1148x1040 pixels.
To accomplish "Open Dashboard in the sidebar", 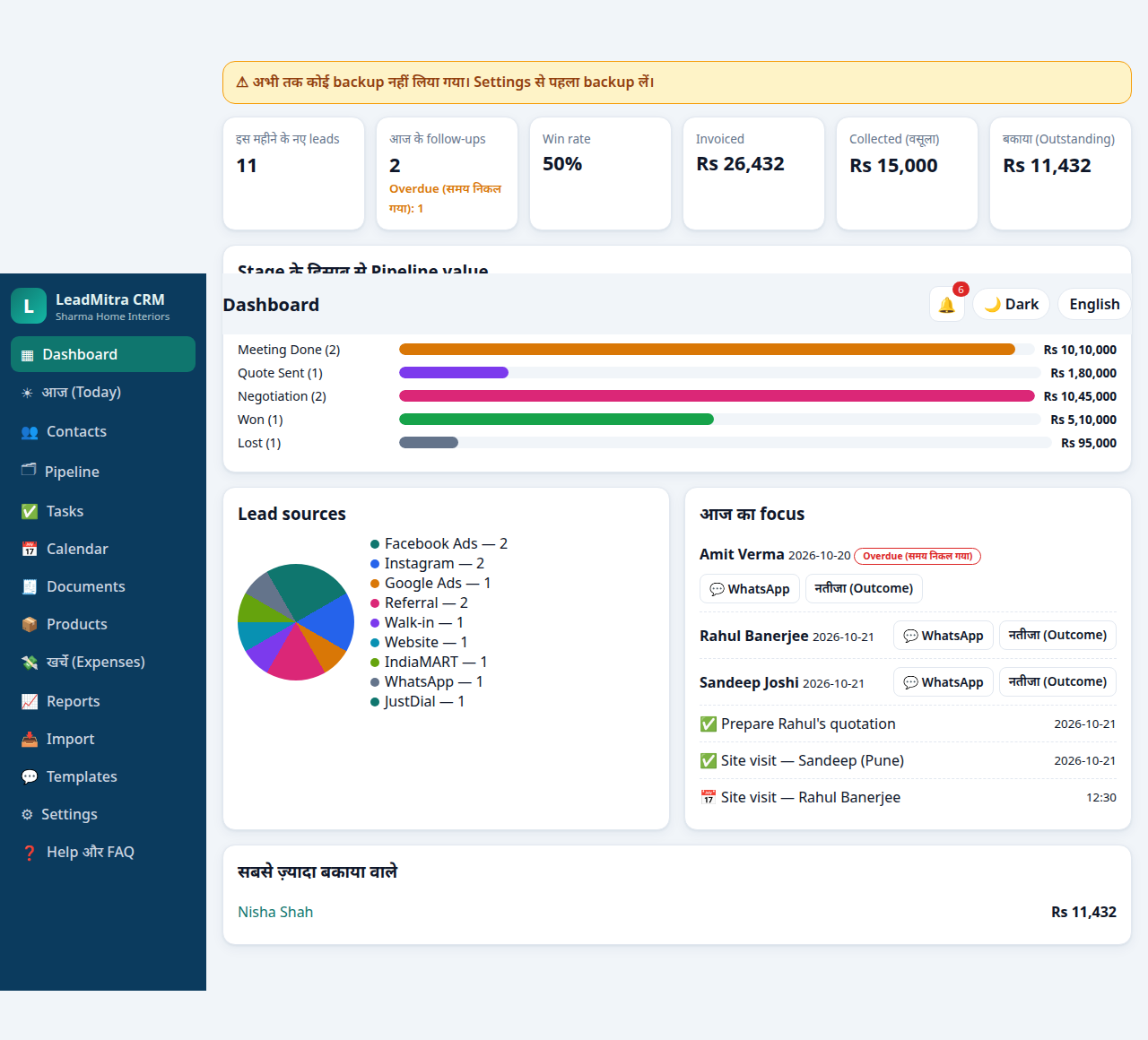I will [103, 354].
